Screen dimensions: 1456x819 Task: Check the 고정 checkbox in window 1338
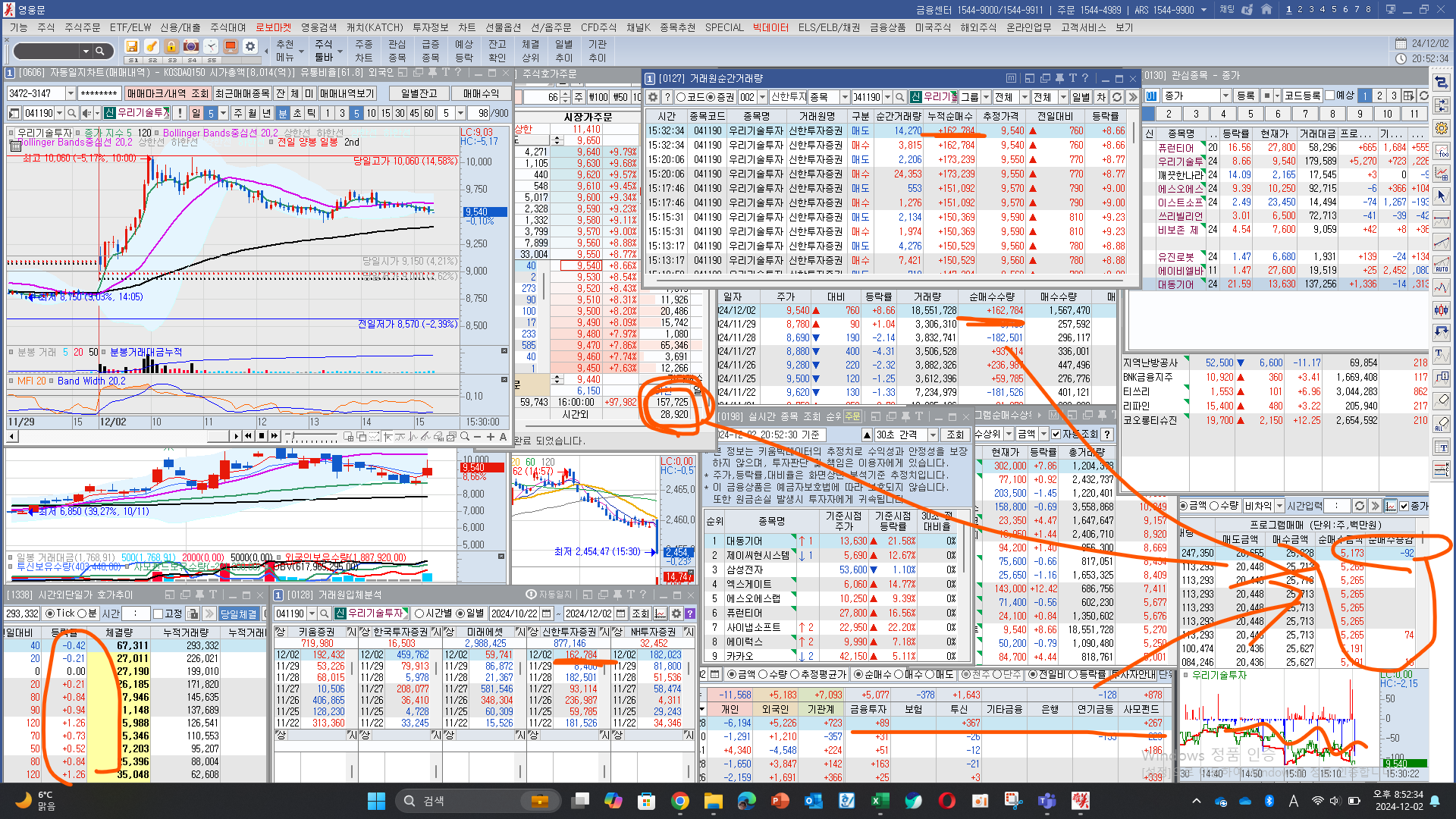(158, 613)
